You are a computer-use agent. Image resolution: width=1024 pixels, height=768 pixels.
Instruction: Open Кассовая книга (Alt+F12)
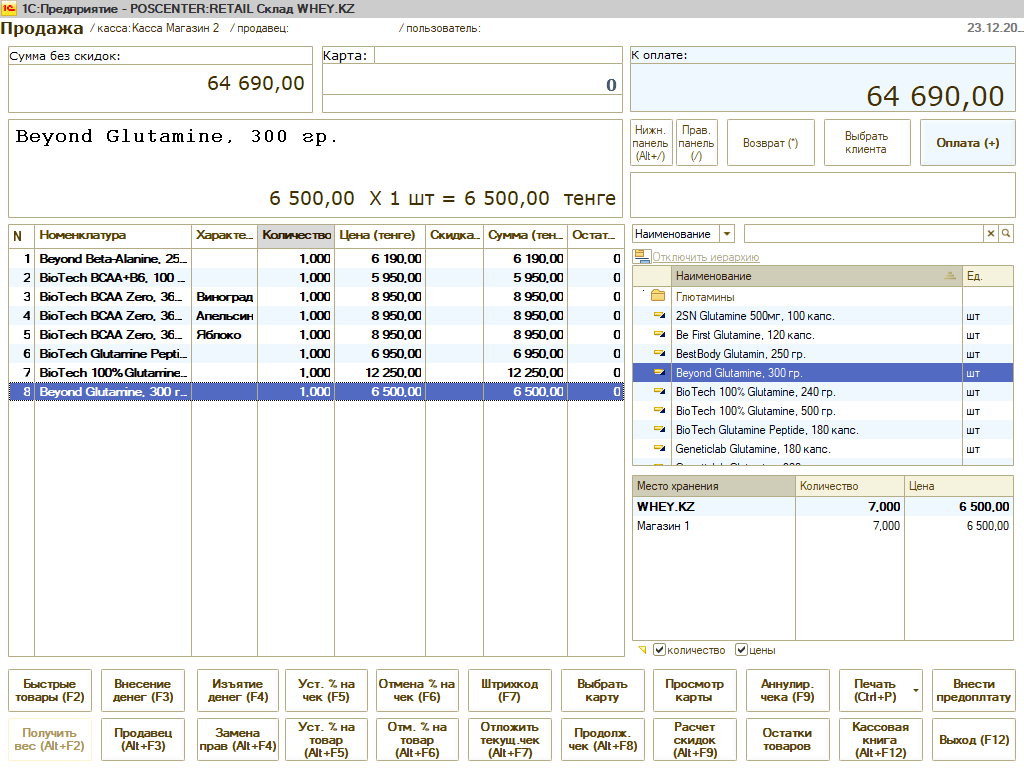881,739
